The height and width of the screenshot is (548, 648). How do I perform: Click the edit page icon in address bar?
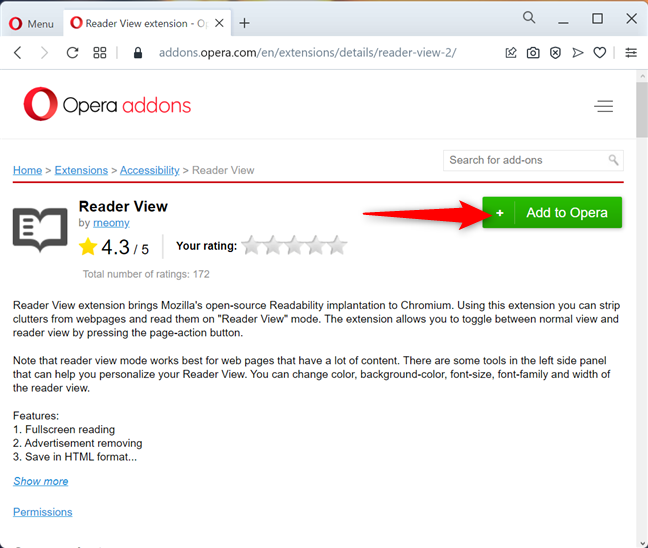pos(511,52)
